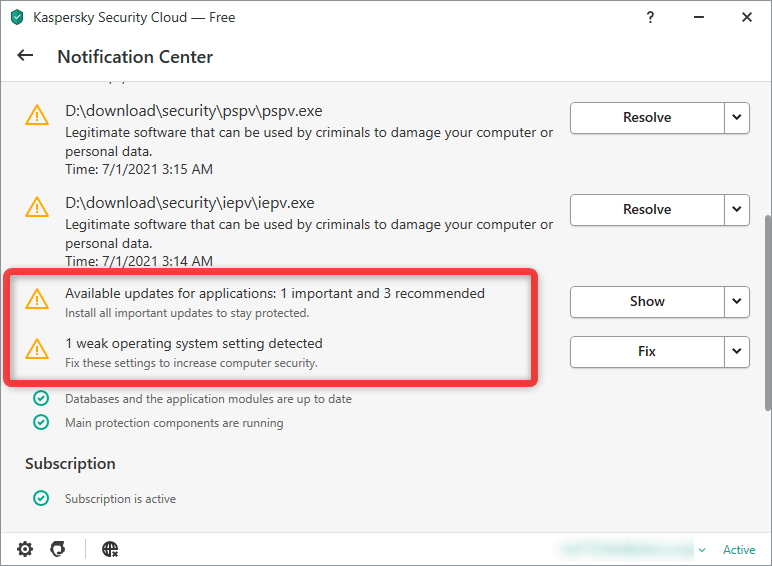This screenshot has width=772, height=566.
Task: Expand dropdown arrow next to iepv.exe Resolve
Action: point(737,210)
